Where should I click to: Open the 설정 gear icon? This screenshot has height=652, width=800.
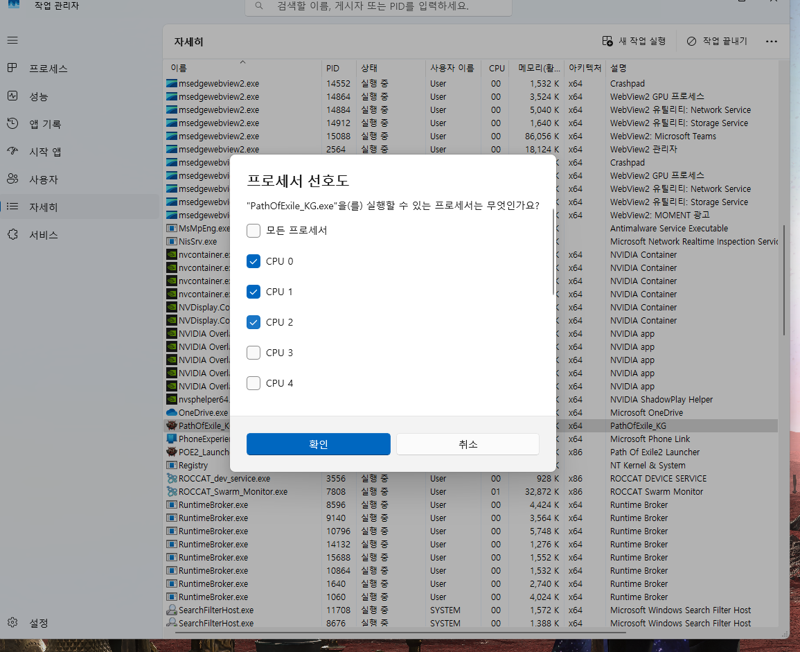pos(12,622)
